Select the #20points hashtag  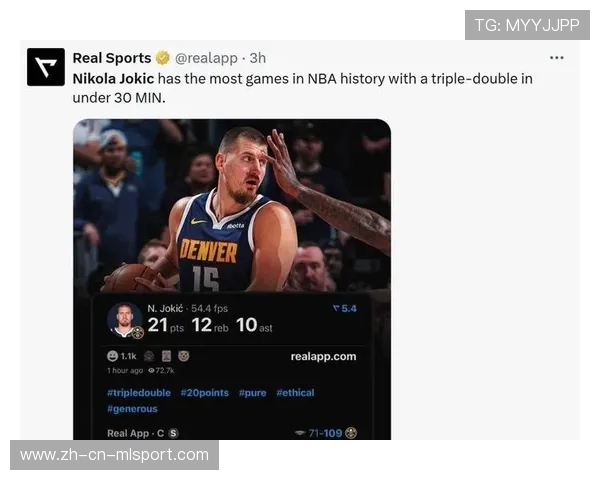(x=205, y=393)
